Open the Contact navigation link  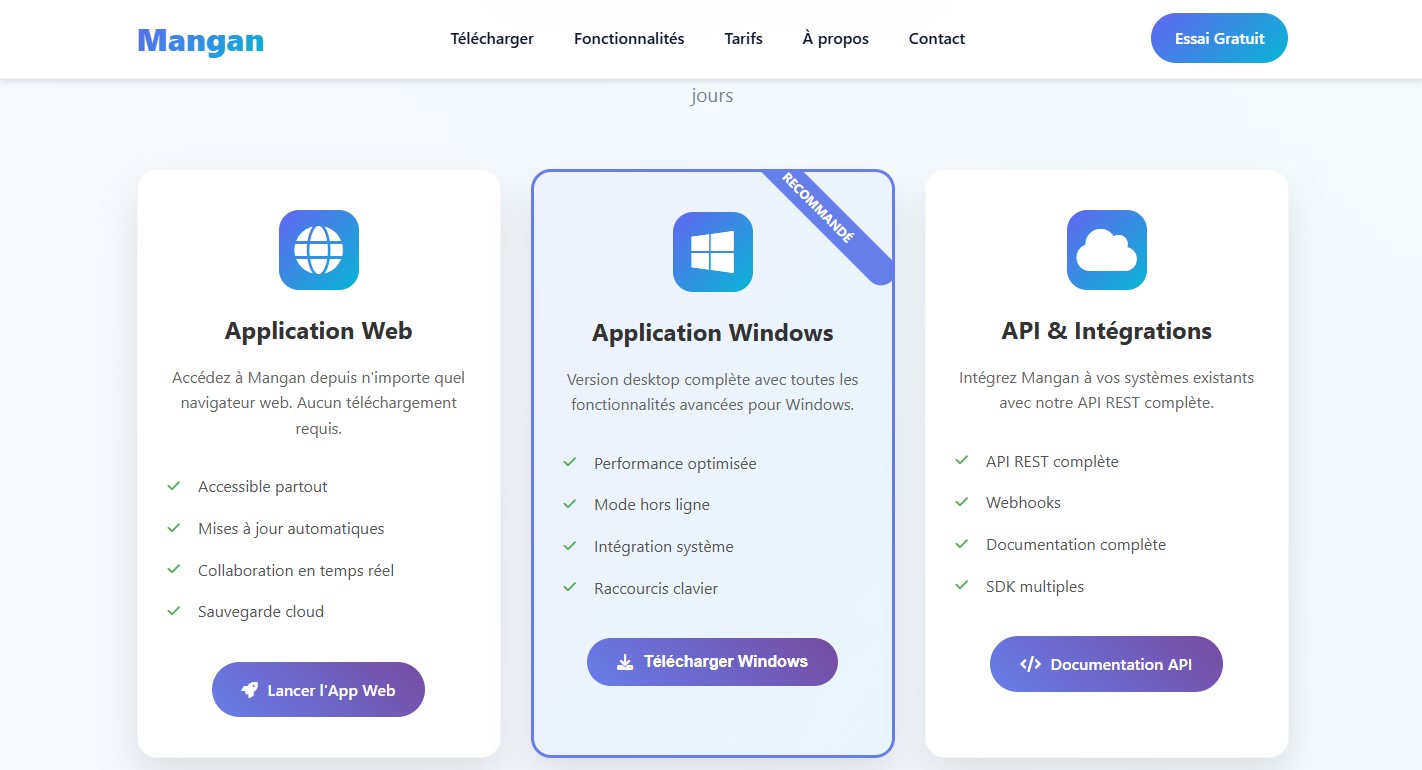(936, 39)
